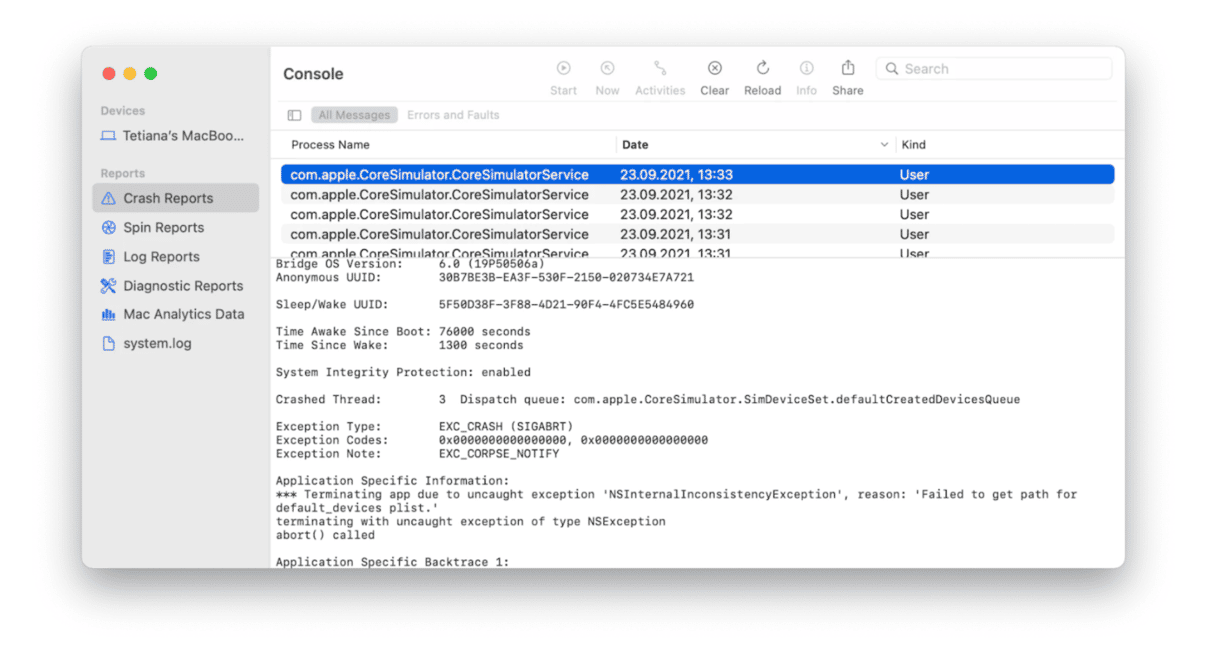Viewport: 1216px width, 654px height.
Task: Sort by Process Name column header
Action: (x=330, y=145)
